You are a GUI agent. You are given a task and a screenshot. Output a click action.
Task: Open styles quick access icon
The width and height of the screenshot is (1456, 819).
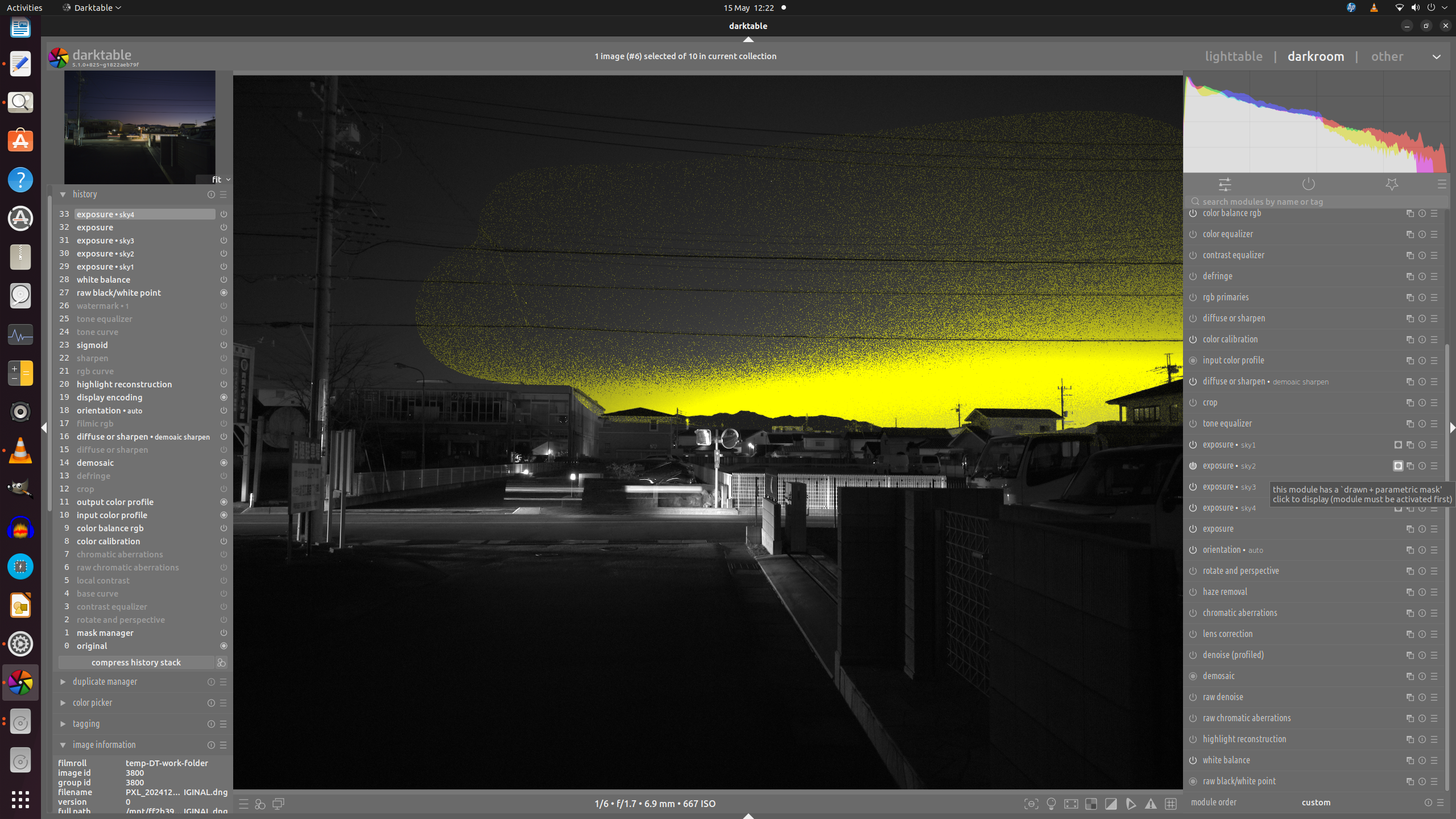[x=260, y=804]
